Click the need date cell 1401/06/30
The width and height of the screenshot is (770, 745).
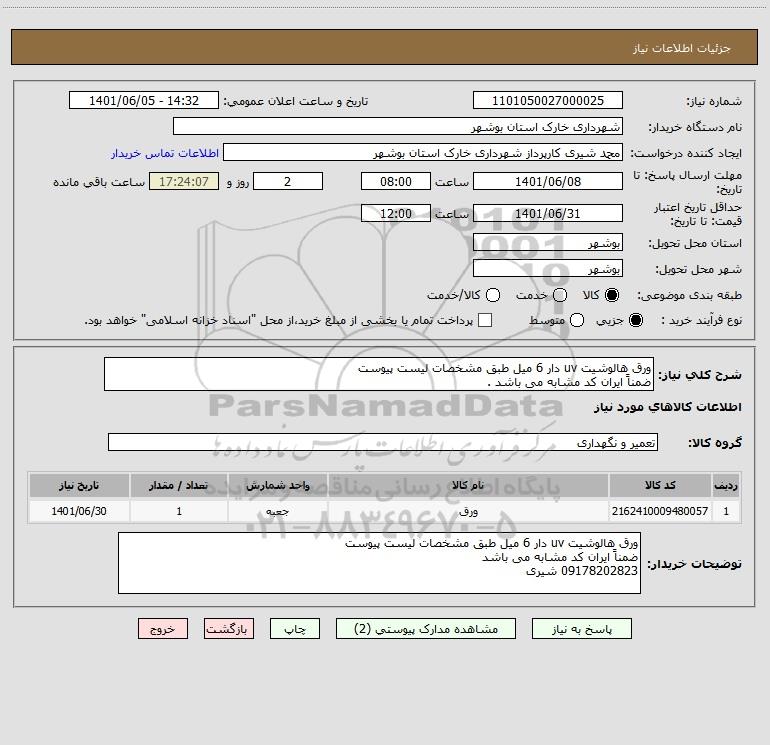coord(79,511)
